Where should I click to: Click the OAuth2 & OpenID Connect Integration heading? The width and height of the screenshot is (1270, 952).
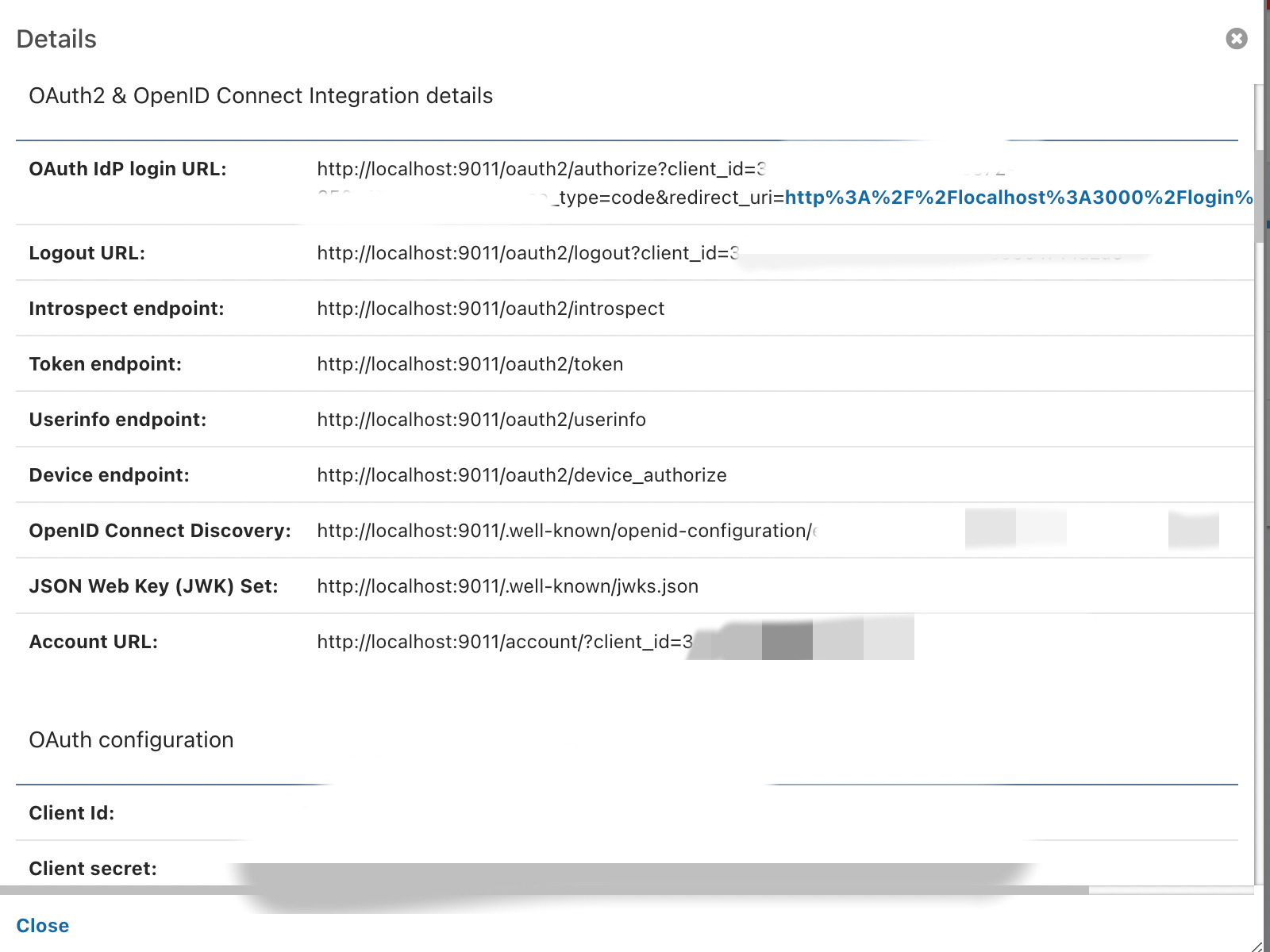point(260,96)
